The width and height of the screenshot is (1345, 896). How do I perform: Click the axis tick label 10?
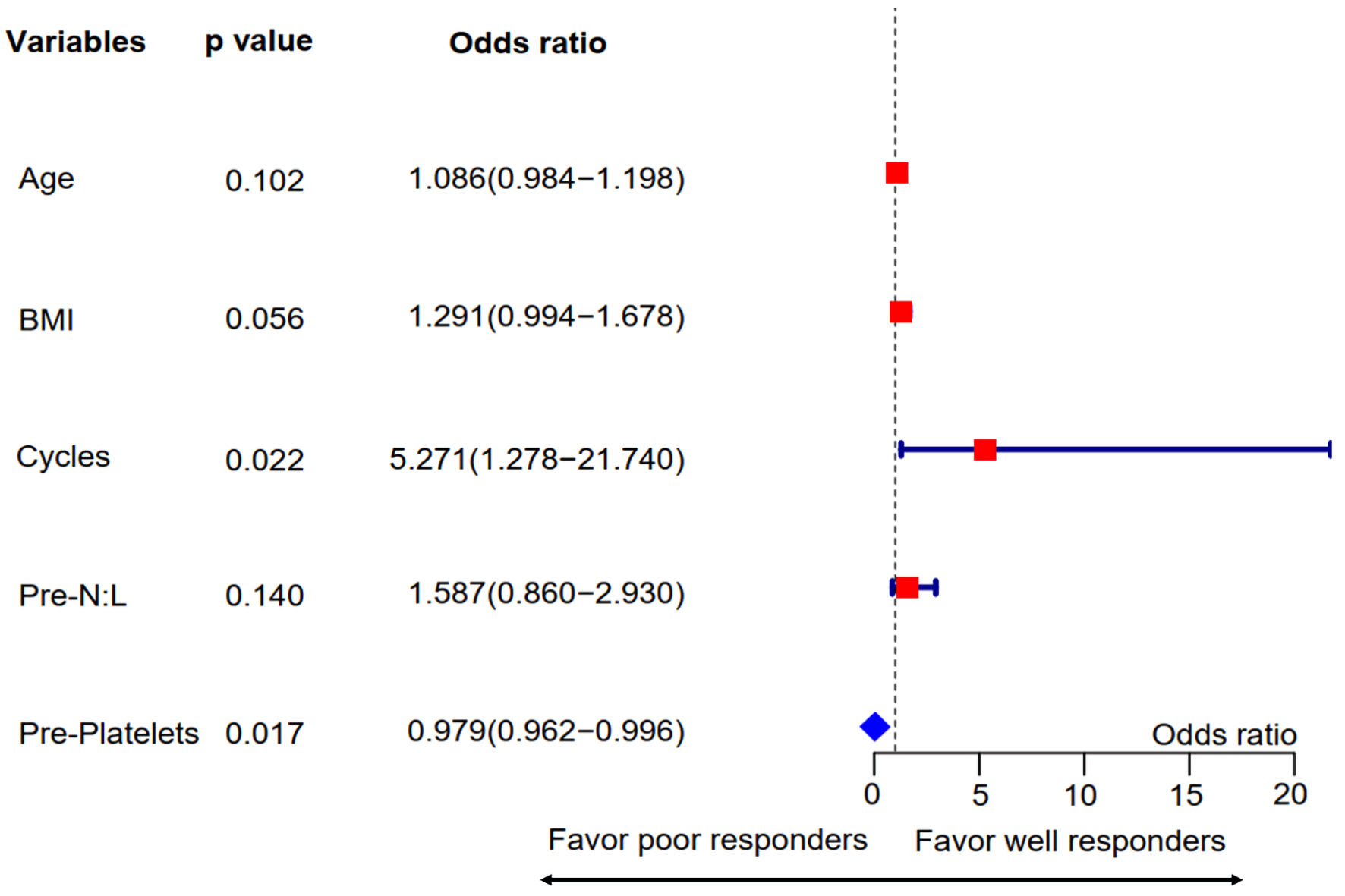pyautogui.click(x=1080, y=795)
